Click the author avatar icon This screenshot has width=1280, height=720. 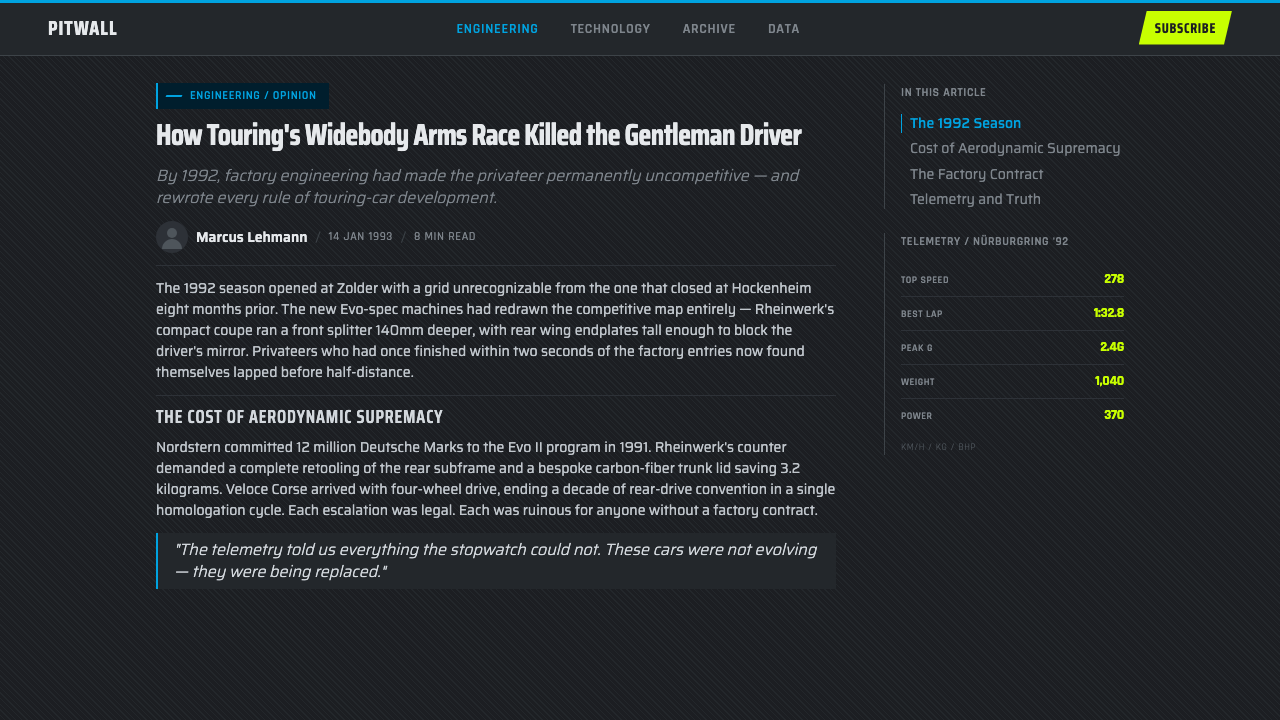(x=172, y=237)
